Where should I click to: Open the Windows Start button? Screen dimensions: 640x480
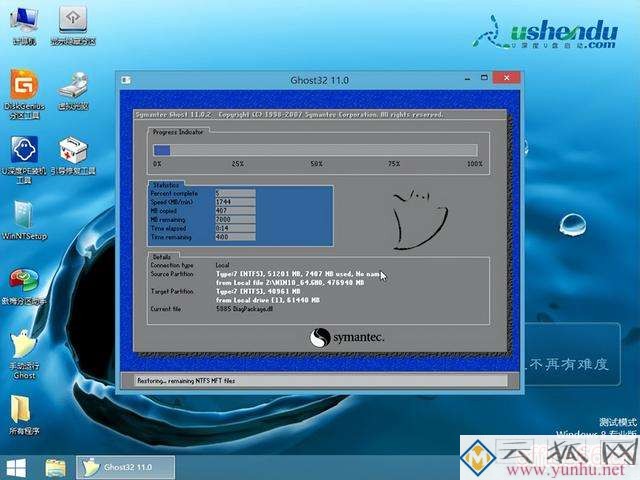pos(17,468)
